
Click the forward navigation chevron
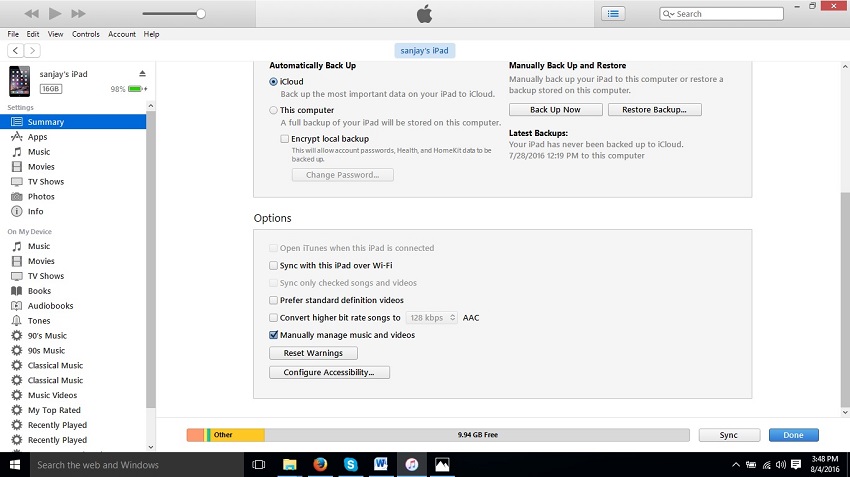(x=33, y=50)
